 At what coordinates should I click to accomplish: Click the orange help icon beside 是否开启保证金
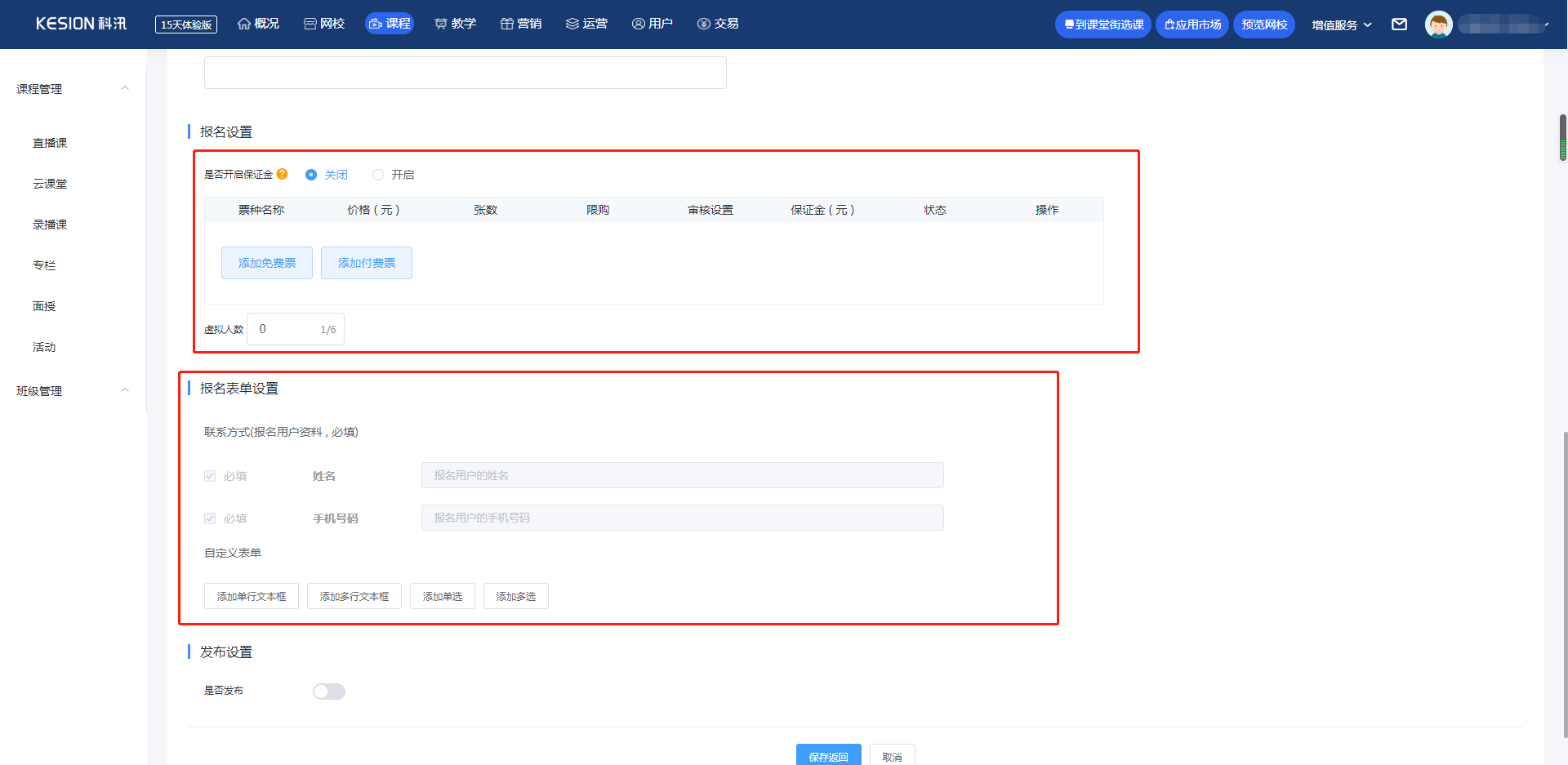pyautogui.click(x=283, y=174)
